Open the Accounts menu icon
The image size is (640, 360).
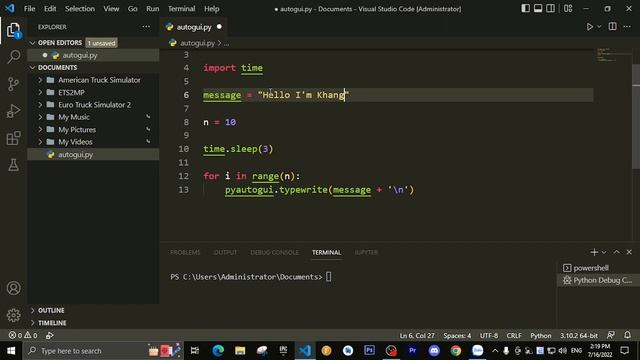point(13,288)
